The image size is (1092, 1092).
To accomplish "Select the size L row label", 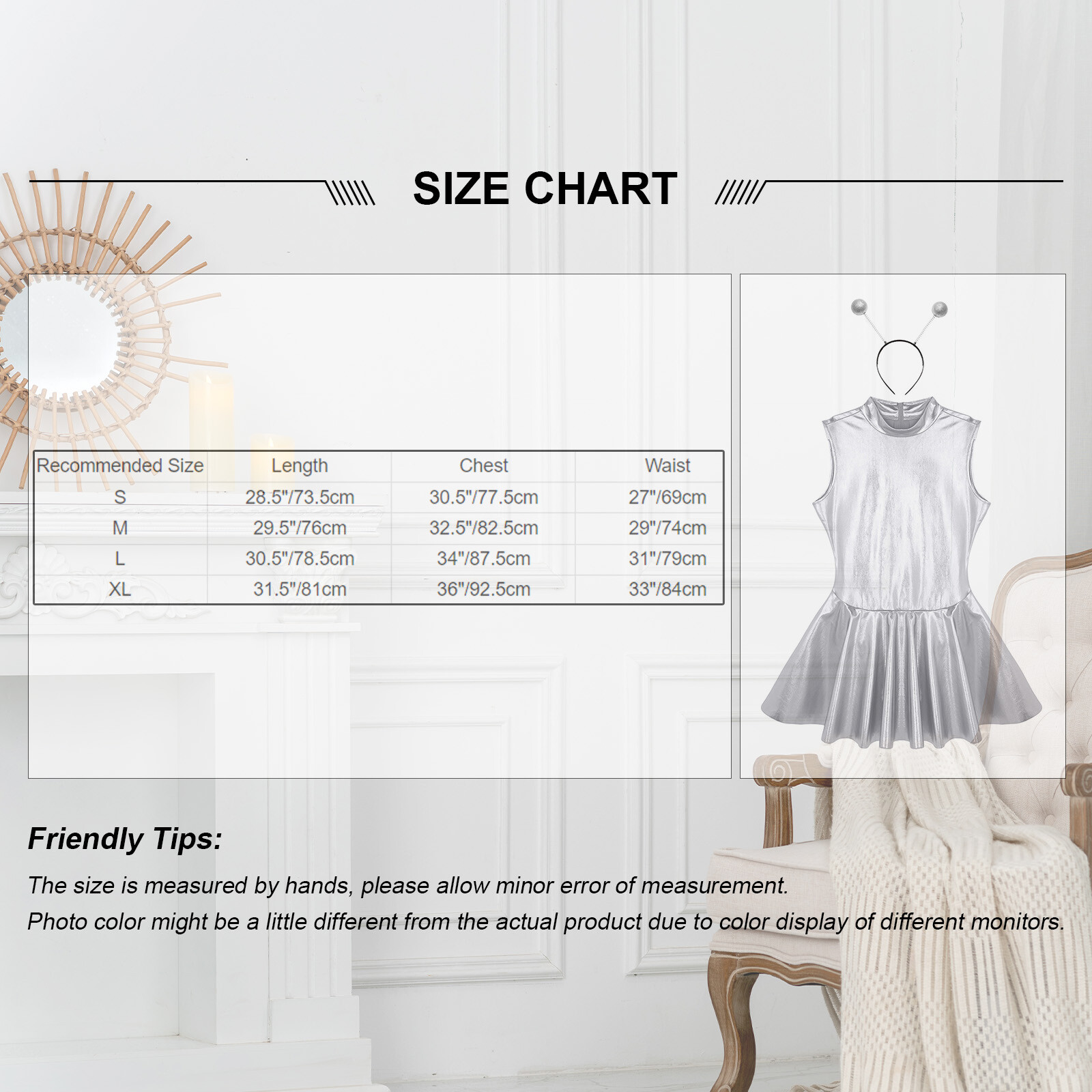I will [120, 558].
